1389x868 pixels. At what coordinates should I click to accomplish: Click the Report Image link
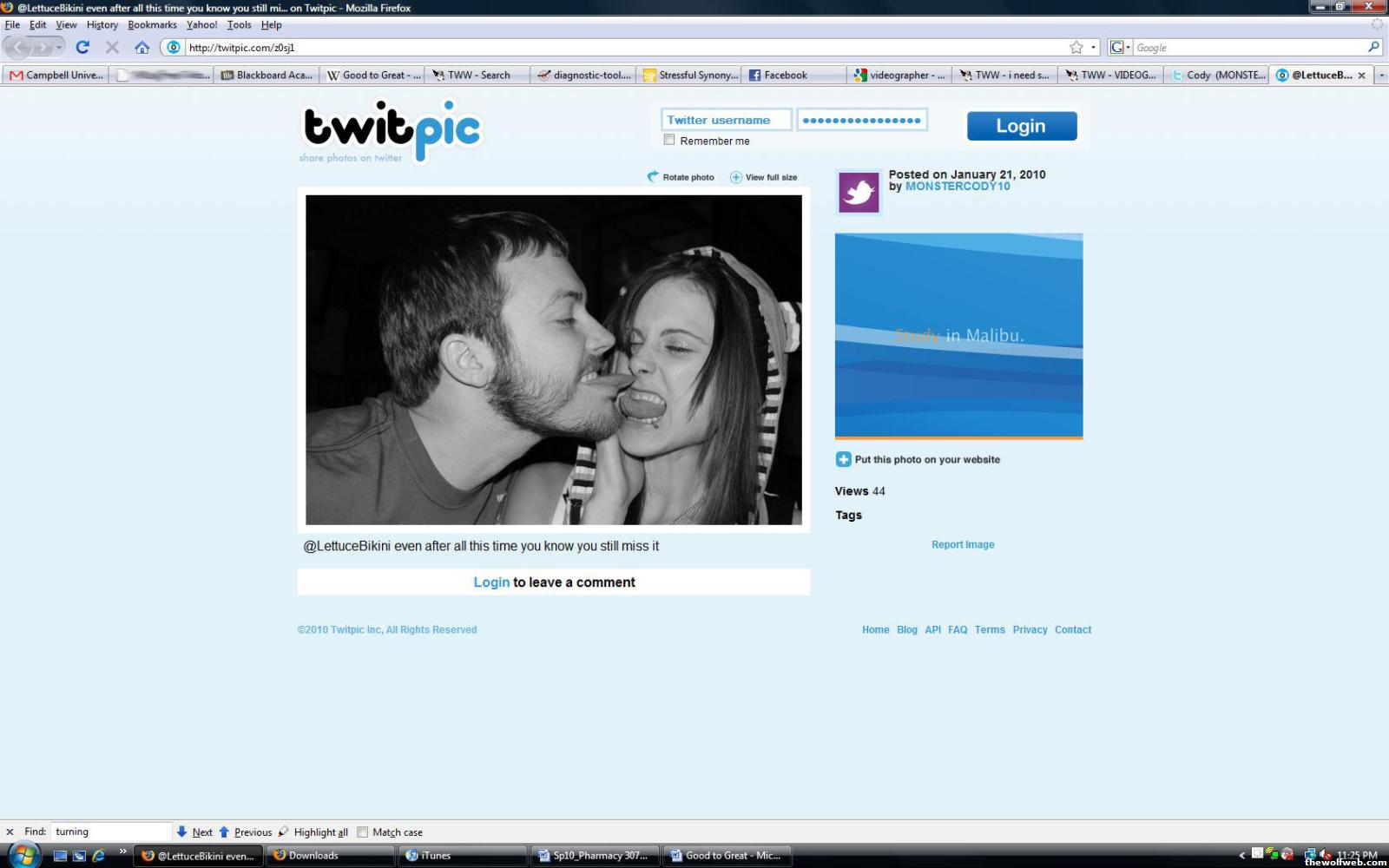click(x=963, y=545)
